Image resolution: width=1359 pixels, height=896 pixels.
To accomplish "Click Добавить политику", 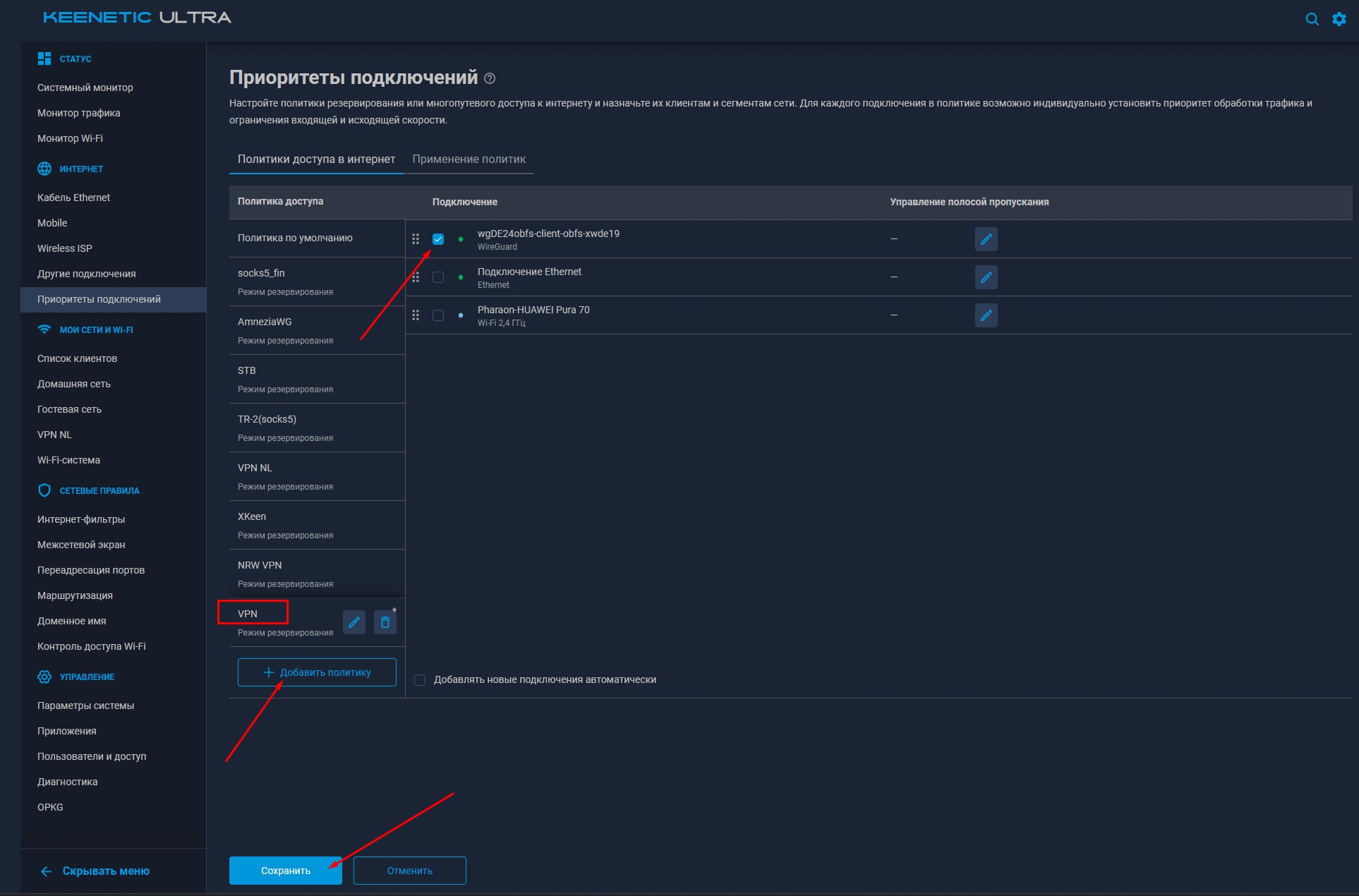I will (317, 672).
